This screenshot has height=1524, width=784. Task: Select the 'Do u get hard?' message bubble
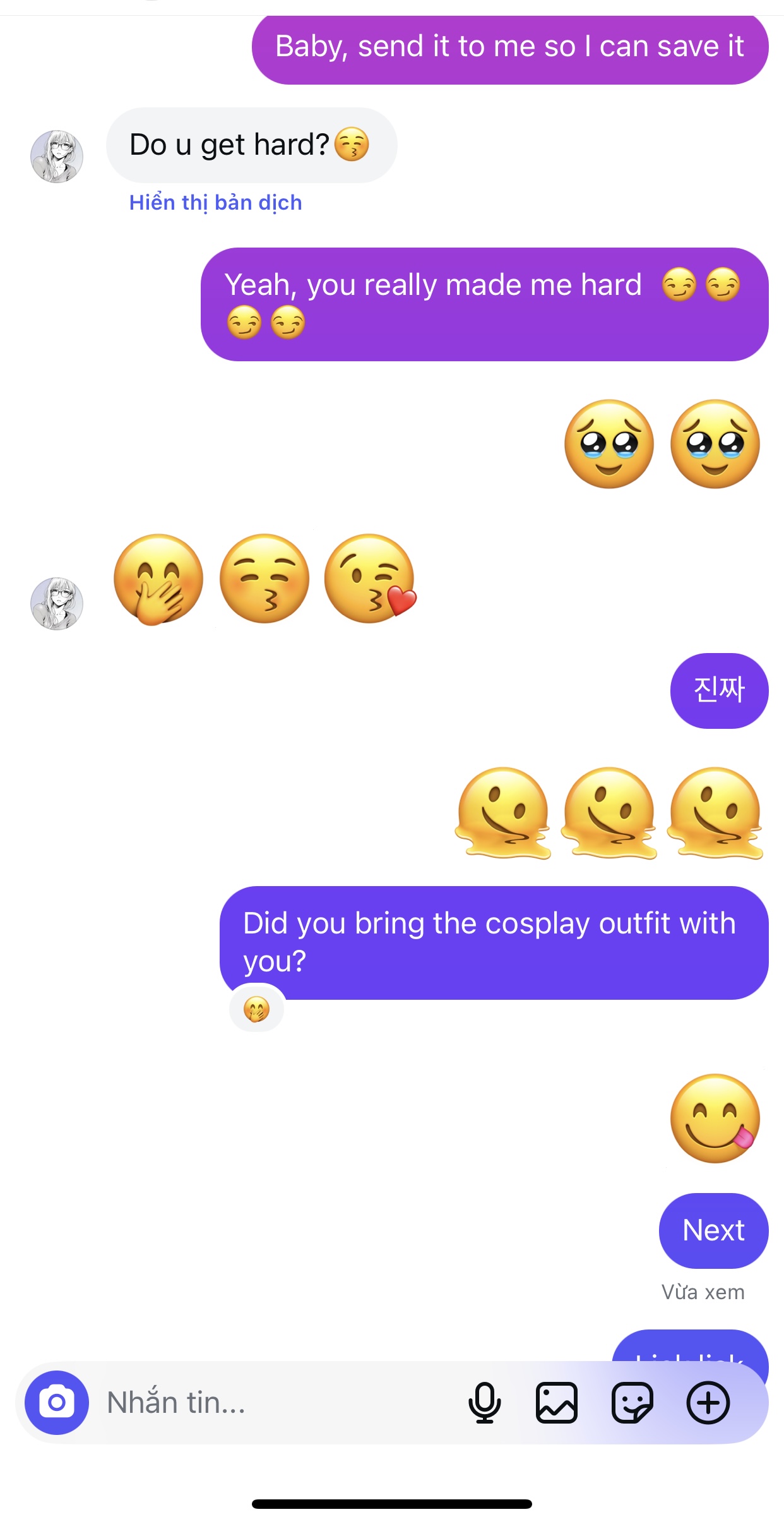click(251, 145)
